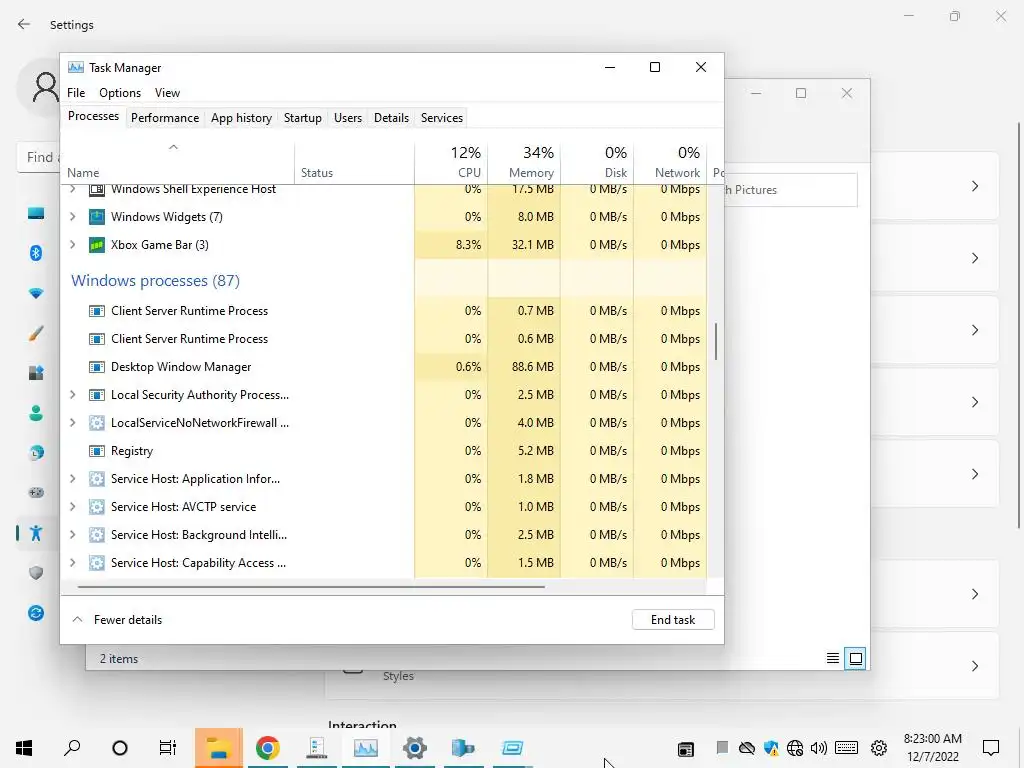Click the File Explorer search Pictures field

coord(790,190)
